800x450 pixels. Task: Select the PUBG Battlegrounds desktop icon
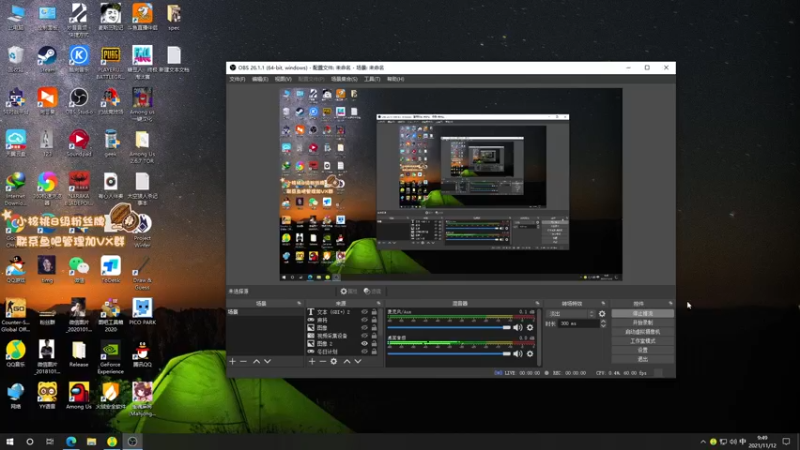tap(110, 63)
